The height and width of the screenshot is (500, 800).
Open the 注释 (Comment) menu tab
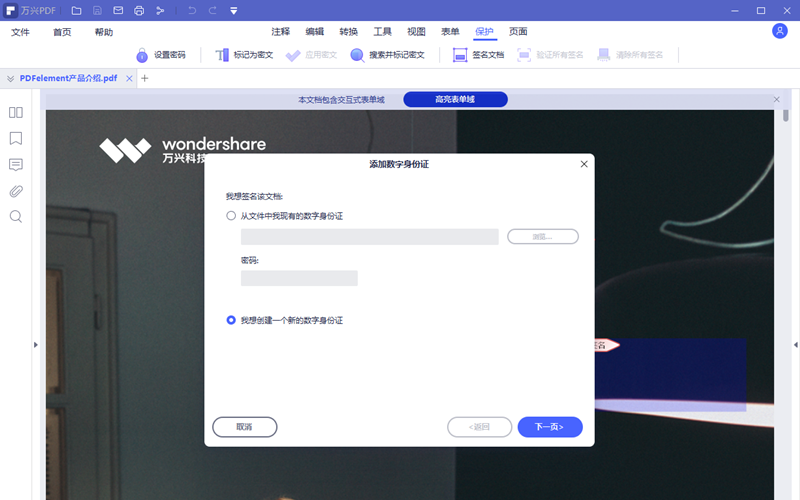[280, 32]
